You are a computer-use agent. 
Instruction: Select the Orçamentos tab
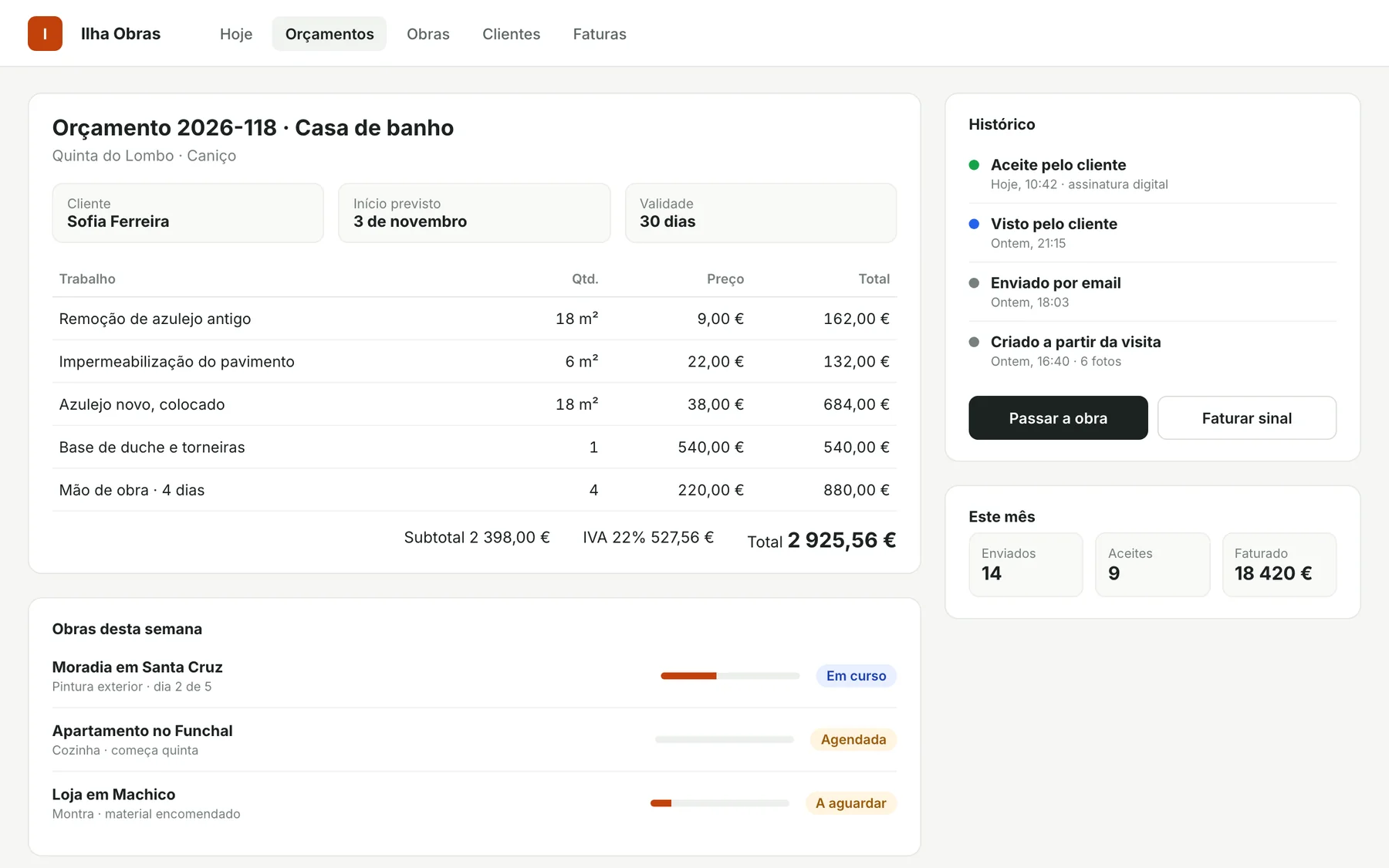coord(330,34)
